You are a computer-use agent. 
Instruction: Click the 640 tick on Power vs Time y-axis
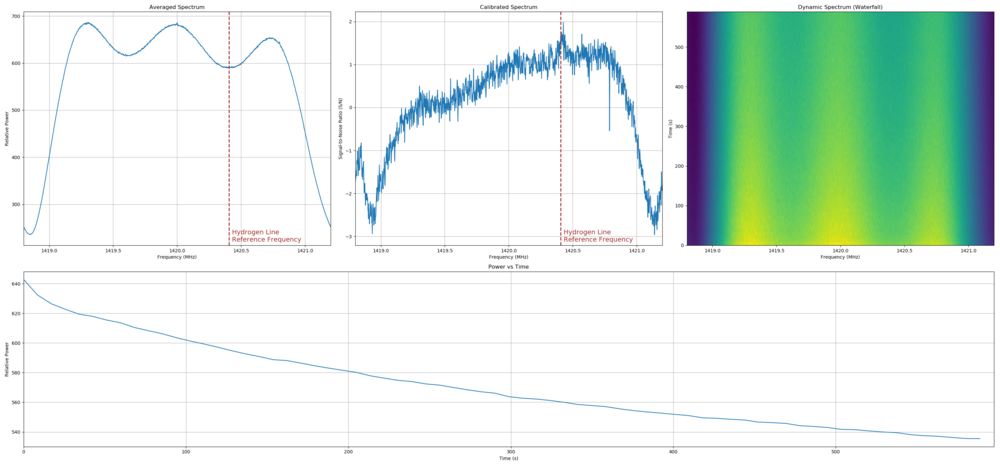click(15, 284)
